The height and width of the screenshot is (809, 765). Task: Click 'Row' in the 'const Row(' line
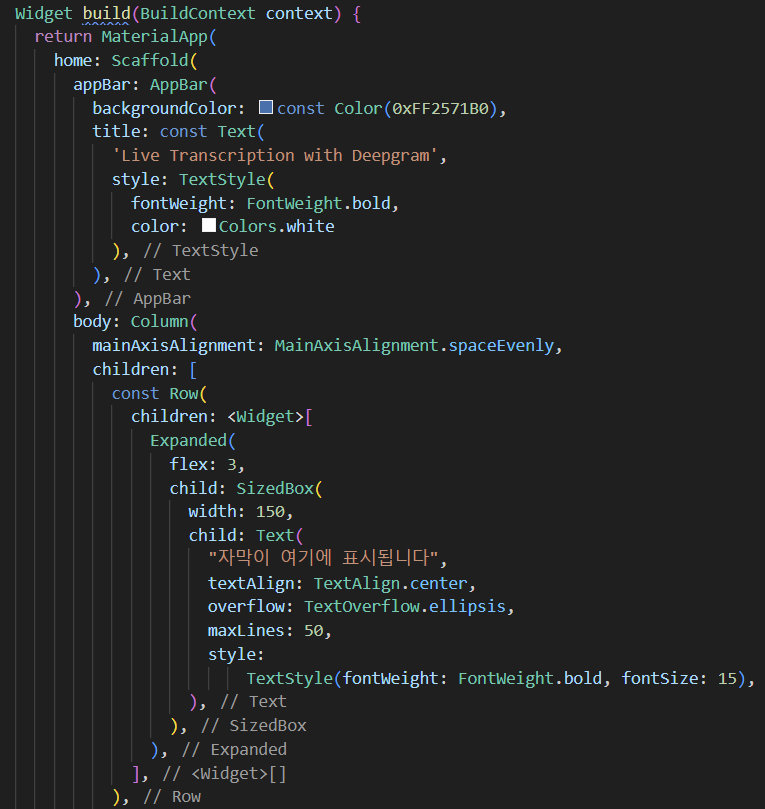184,393
